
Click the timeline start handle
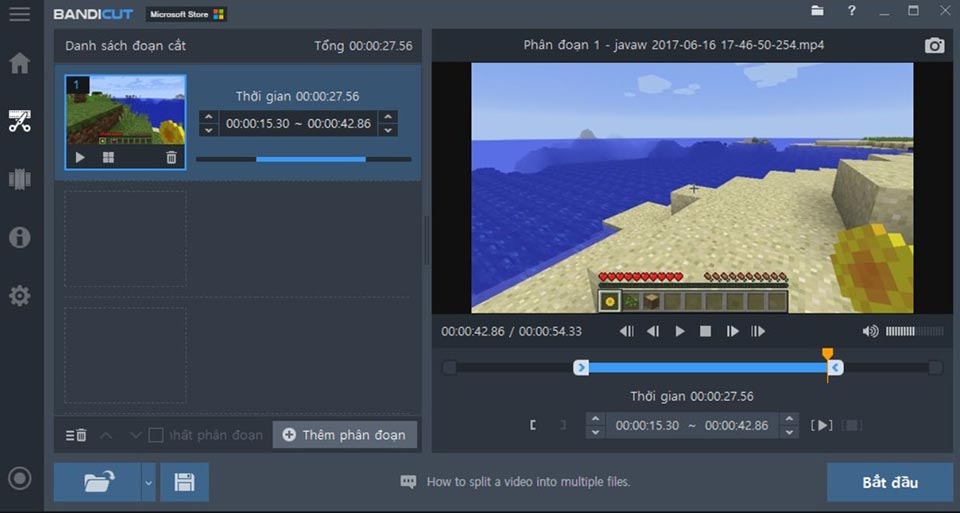[581, 367]
